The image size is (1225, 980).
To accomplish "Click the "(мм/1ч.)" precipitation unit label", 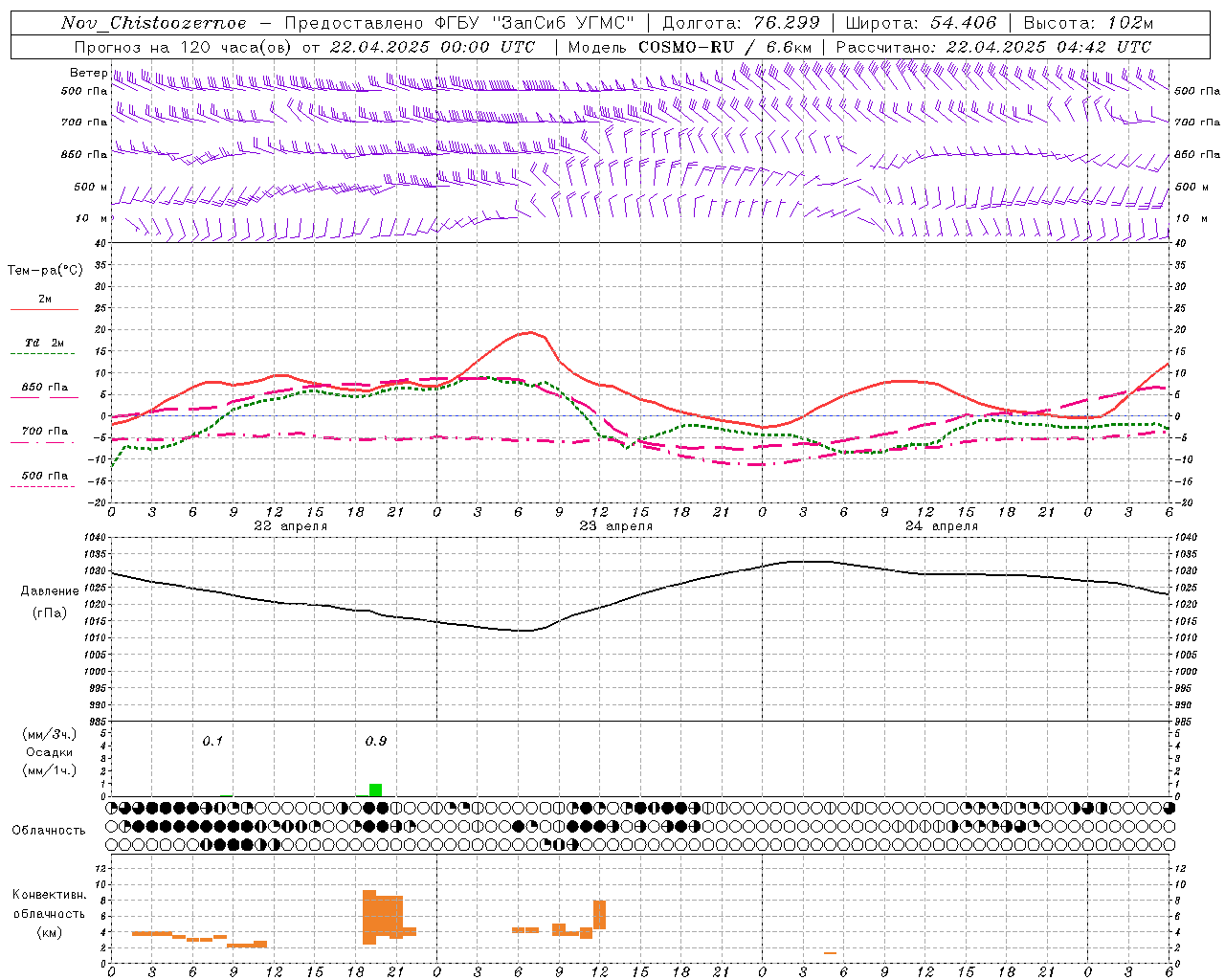I will pyautogui.click(x=50, y=770).
